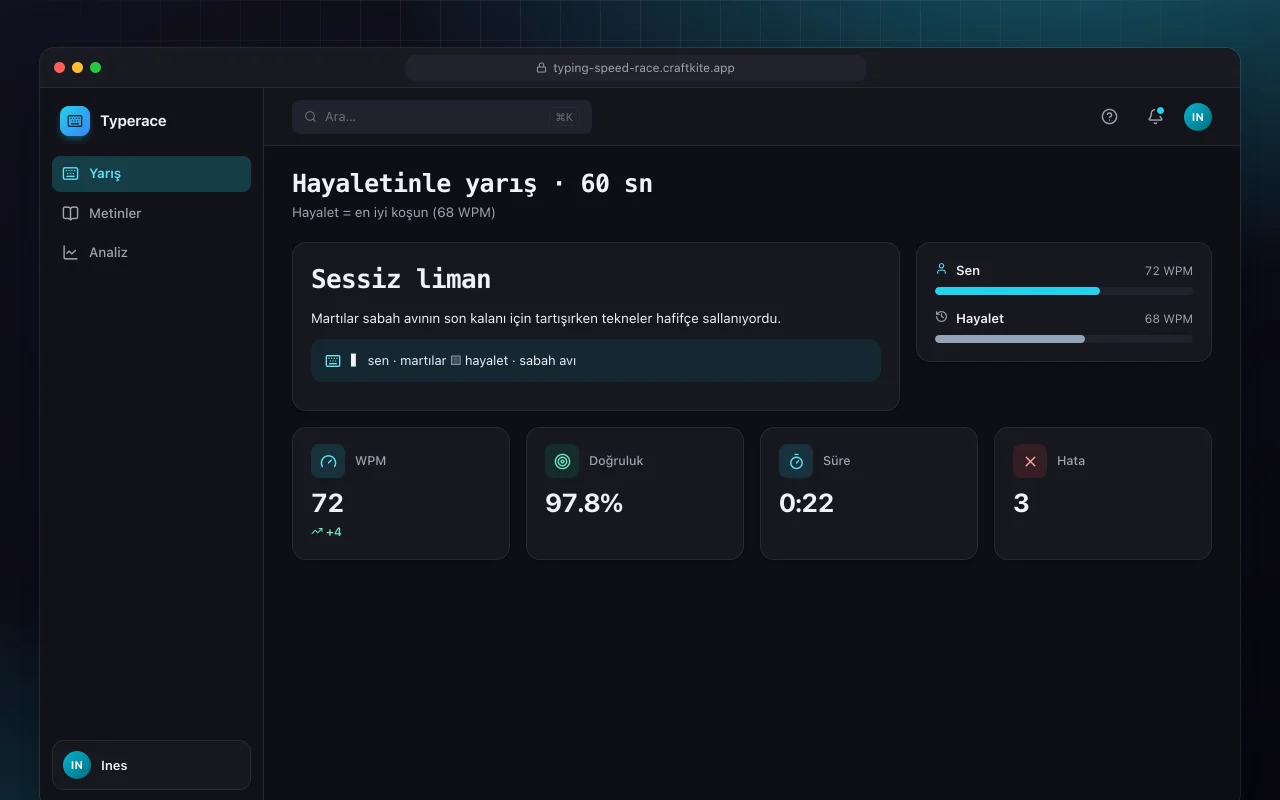Click the Ines profile button
Viewport: 1280px width, 800px height.
(151, 765)
